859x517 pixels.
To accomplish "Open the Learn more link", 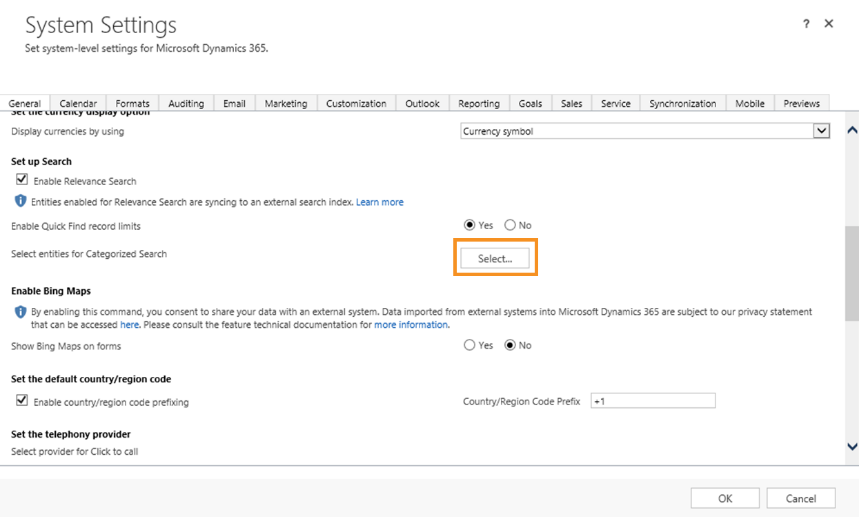I will [x=380, y=202].
